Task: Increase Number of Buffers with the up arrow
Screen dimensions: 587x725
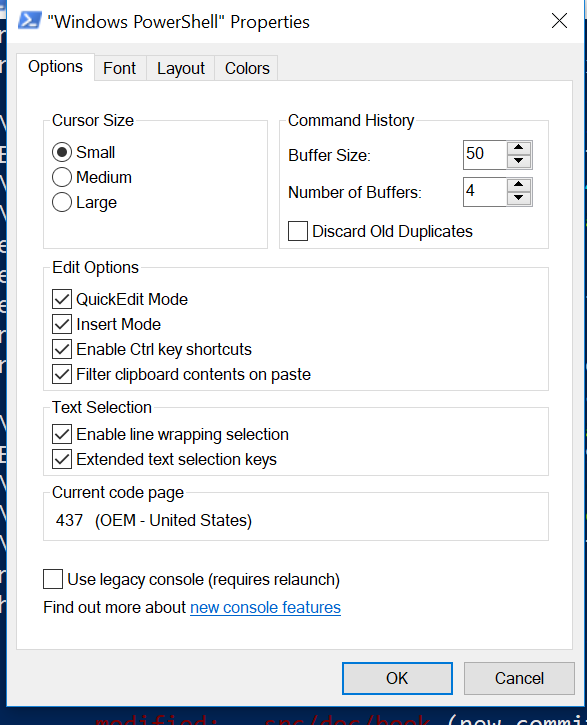Action: [x=519, y=184]
